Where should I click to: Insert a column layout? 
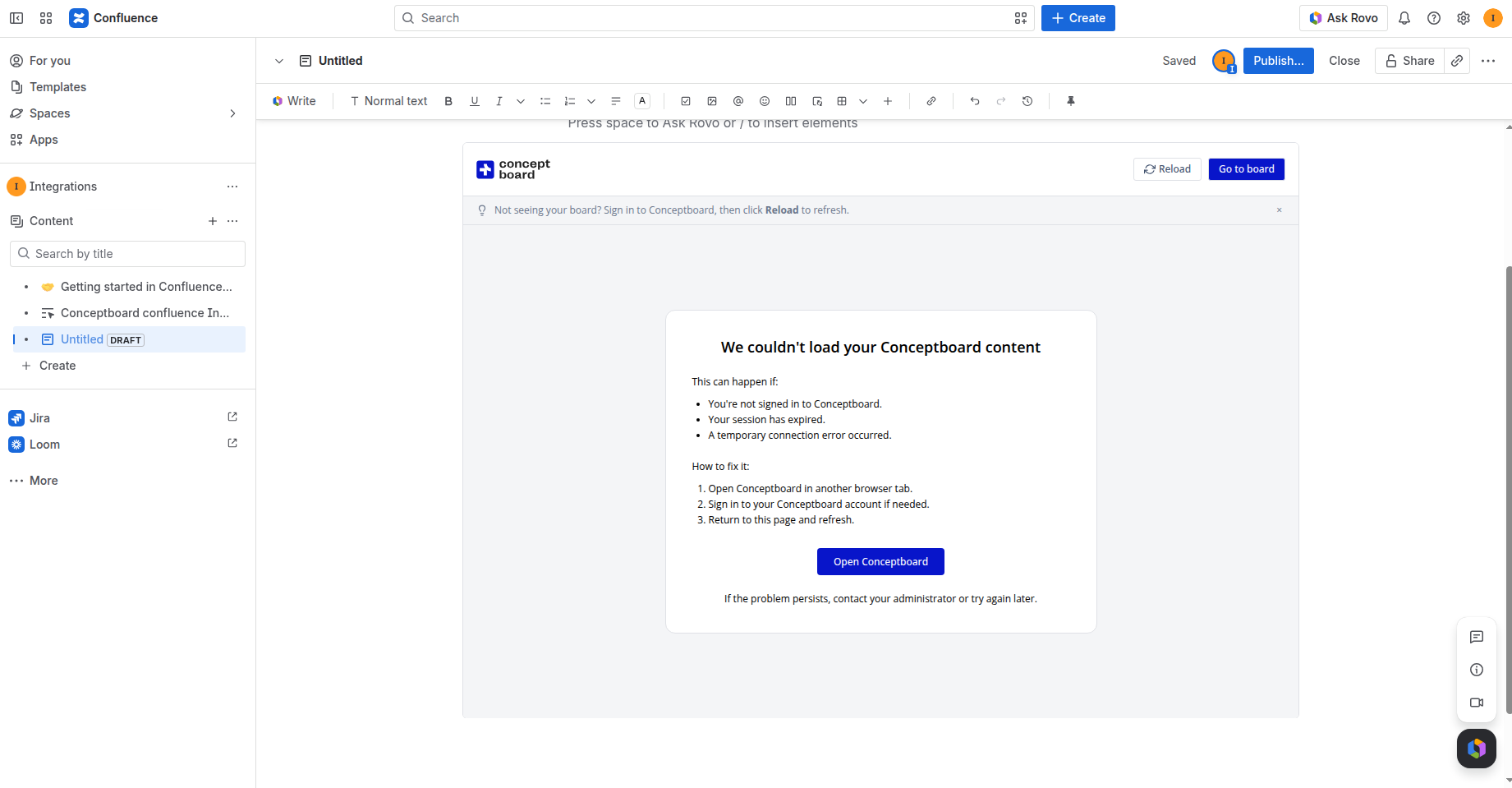(791, 101)
